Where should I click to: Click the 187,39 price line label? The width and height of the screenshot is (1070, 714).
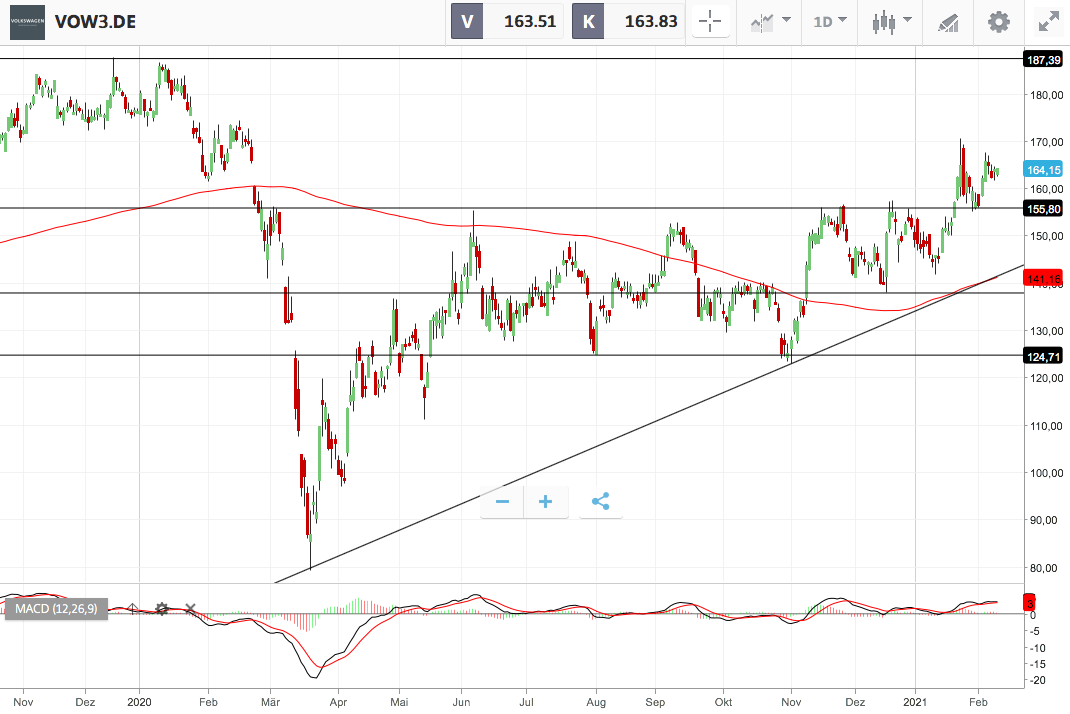pyautogui.click(x=1043, y=60)
